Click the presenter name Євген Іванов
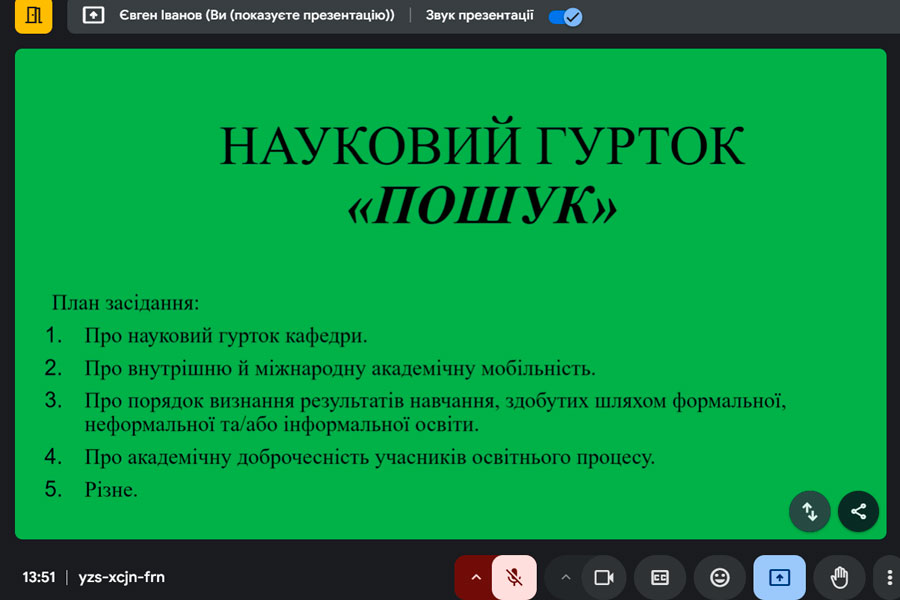Viewport: 900px width, 600px height. (x=257, y=16)
